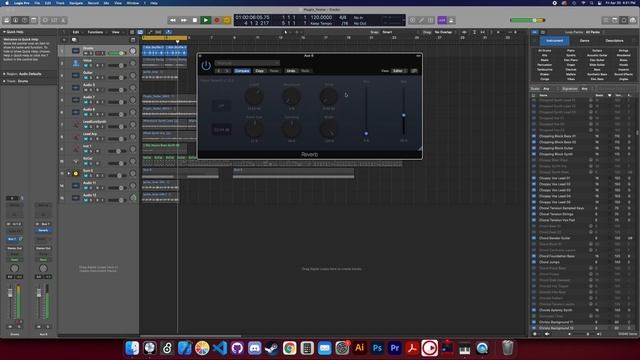Toggle the Loop Browser icon
Screen dimensions: 640x360
pyautogui.click(x=624, y=20)
